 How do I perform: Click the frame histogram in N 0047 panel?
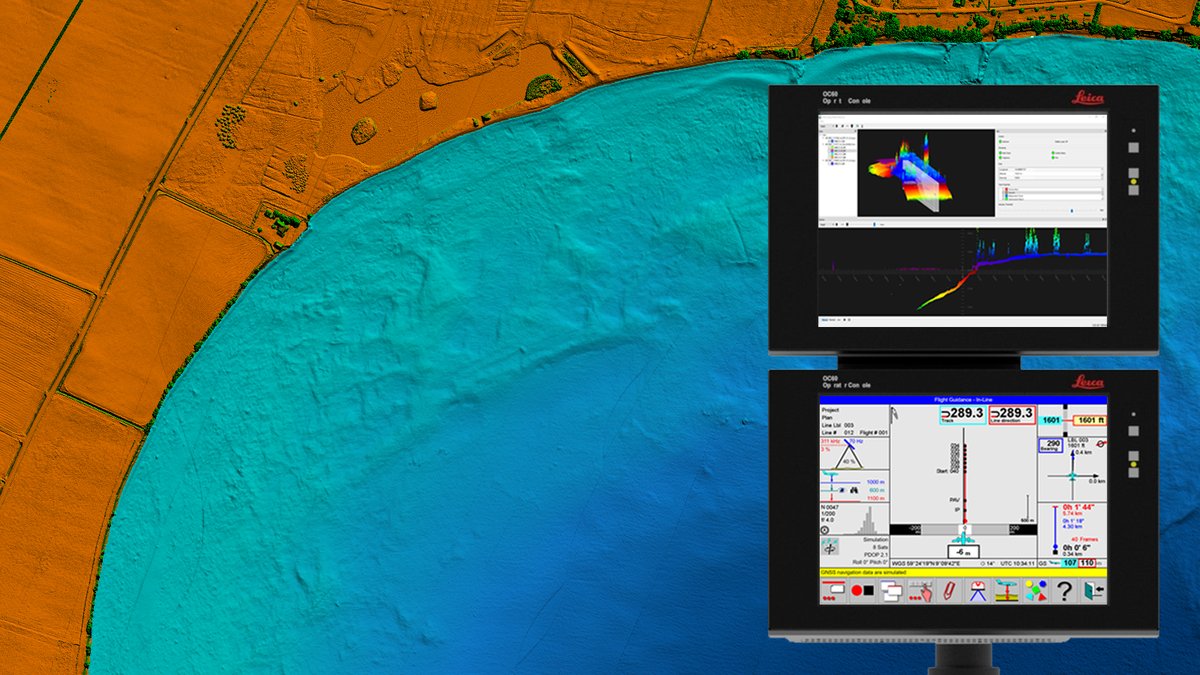click(868, 520)
